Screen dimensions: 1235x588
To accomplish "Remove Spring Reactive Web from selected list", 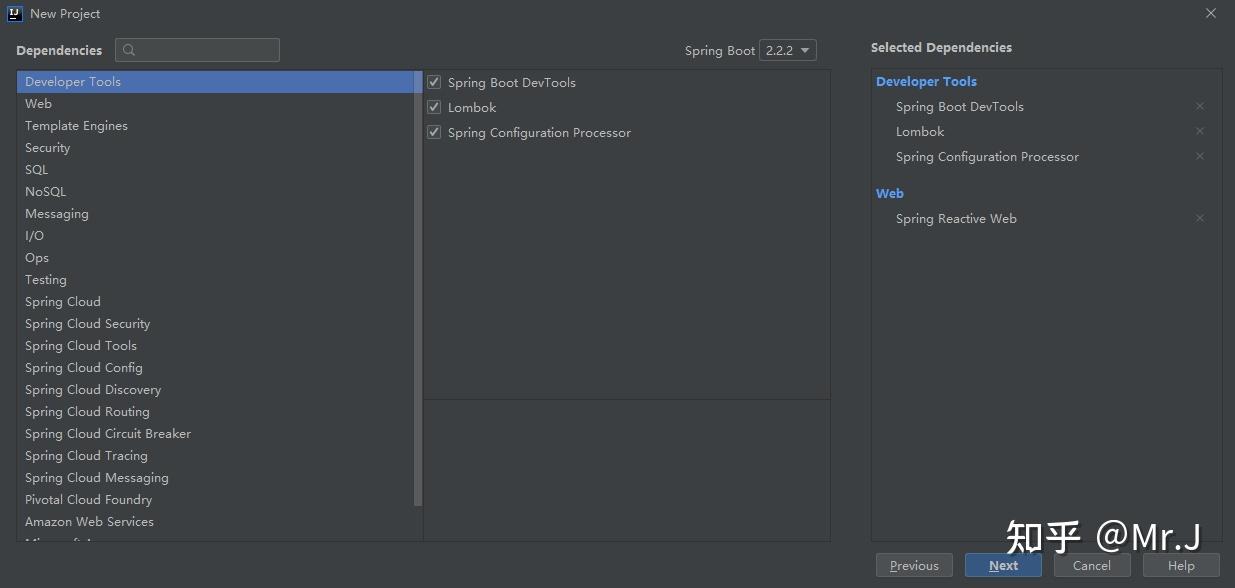I will pos(1199,218).
